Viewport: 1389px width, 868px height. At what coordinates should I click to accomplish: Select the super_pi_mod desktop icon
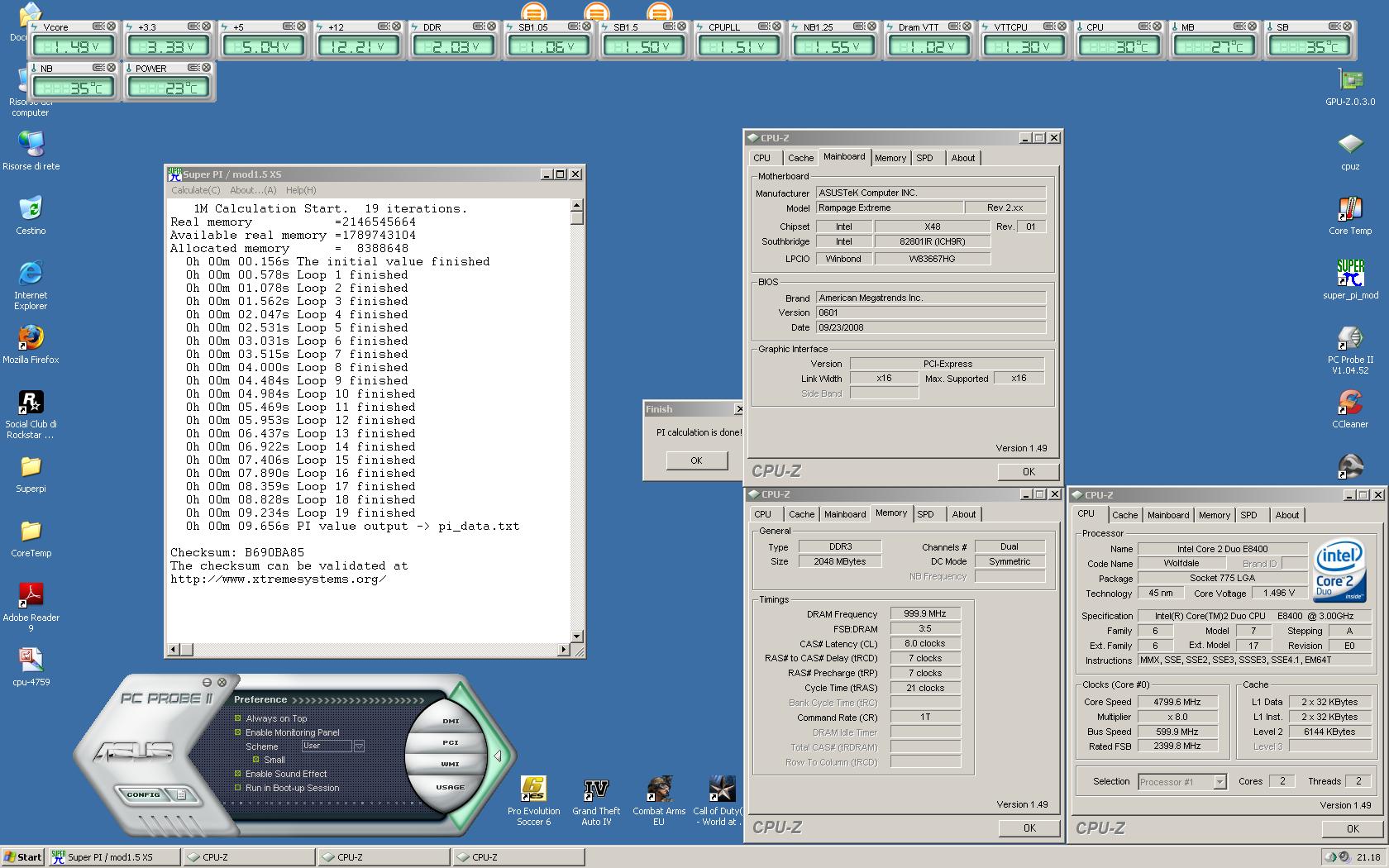pyautogui.click(x=1350, y=280)
